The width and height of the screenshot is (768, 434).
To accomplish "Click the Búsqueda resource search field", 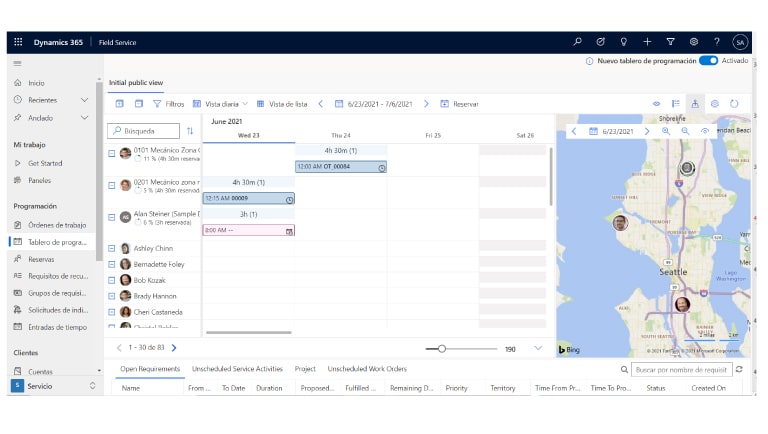I will 144,131.
